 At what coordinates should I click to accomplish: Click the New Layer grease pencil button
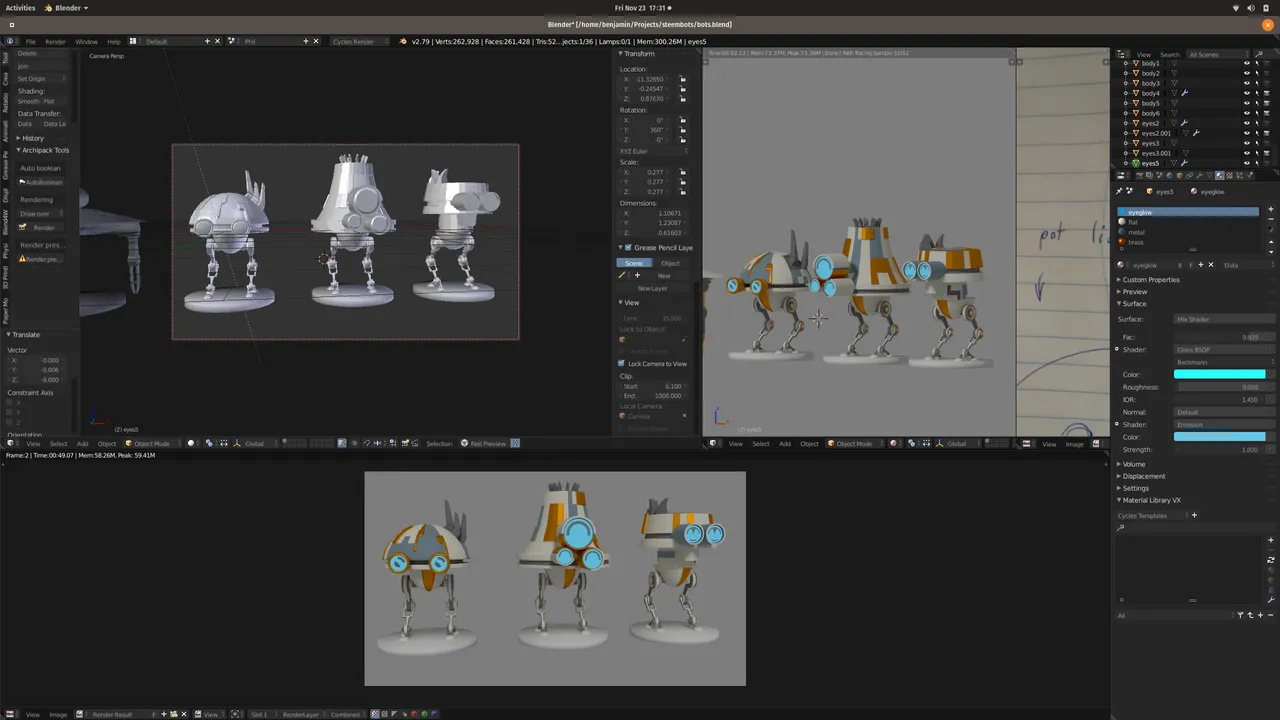[x=652, y=288]
